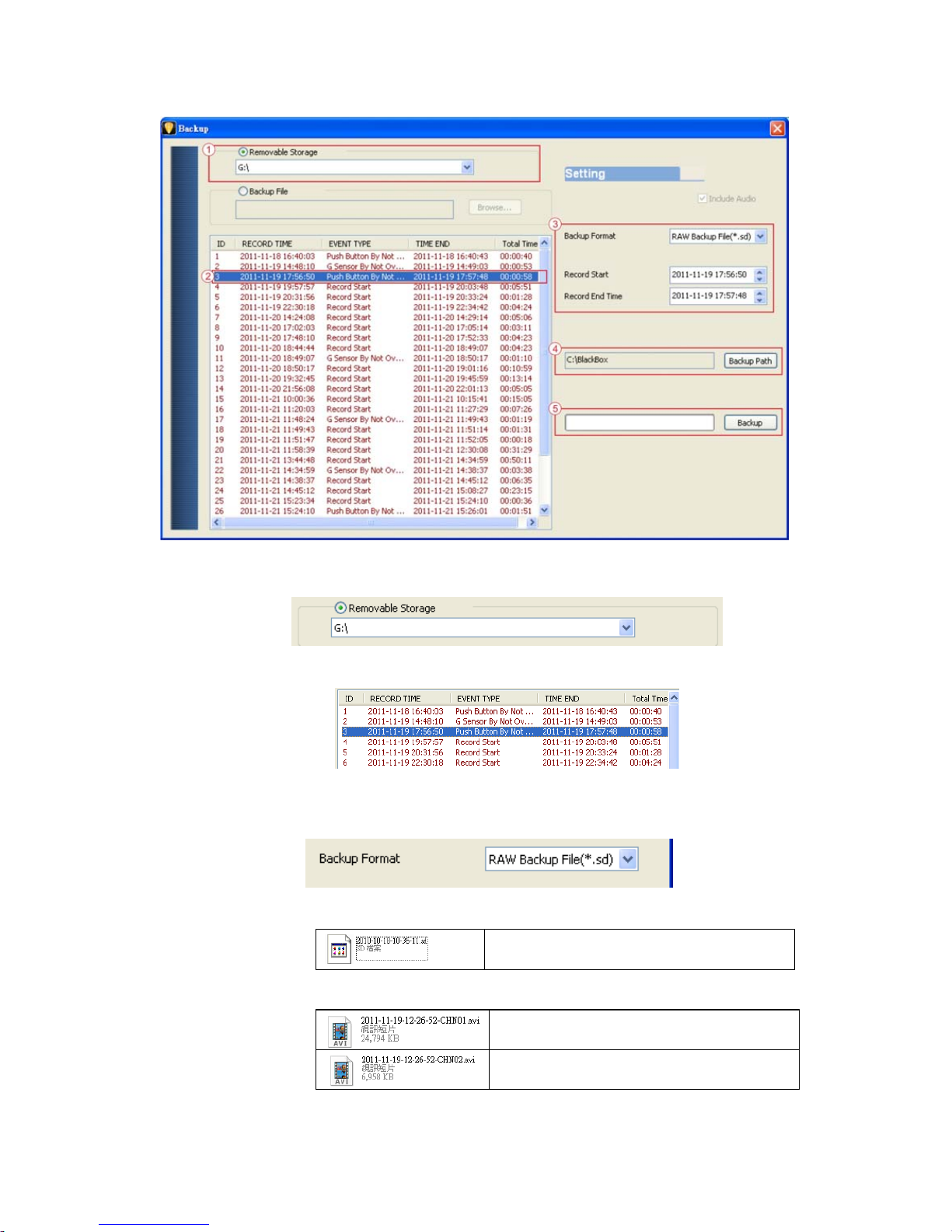Click RECORD TIME column header in Backup window
Image resolution: width=952 pixels, height=1232 pixels.
pyautogui.click(x=279, y=243)
